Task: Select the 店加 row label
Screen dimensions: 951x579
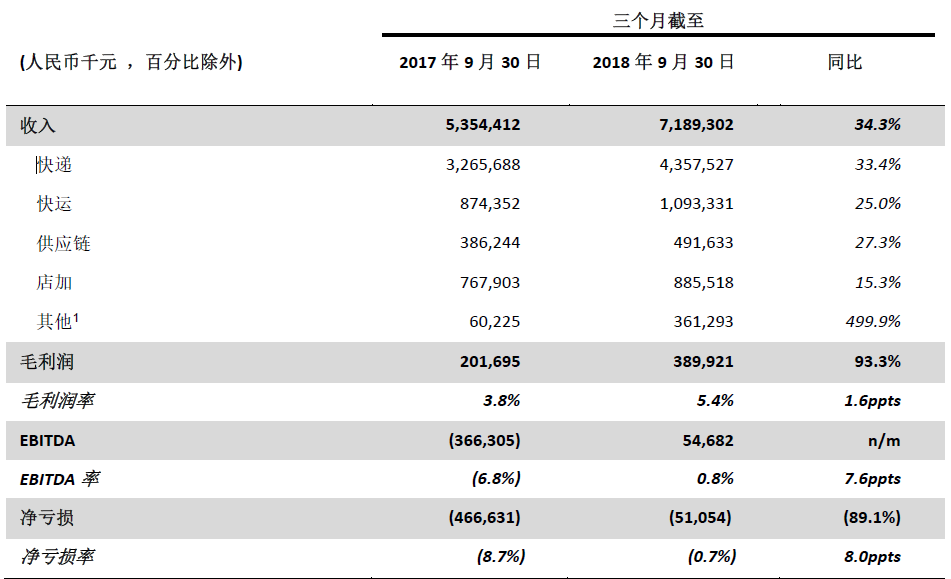Action: click(x=54, y=282)
